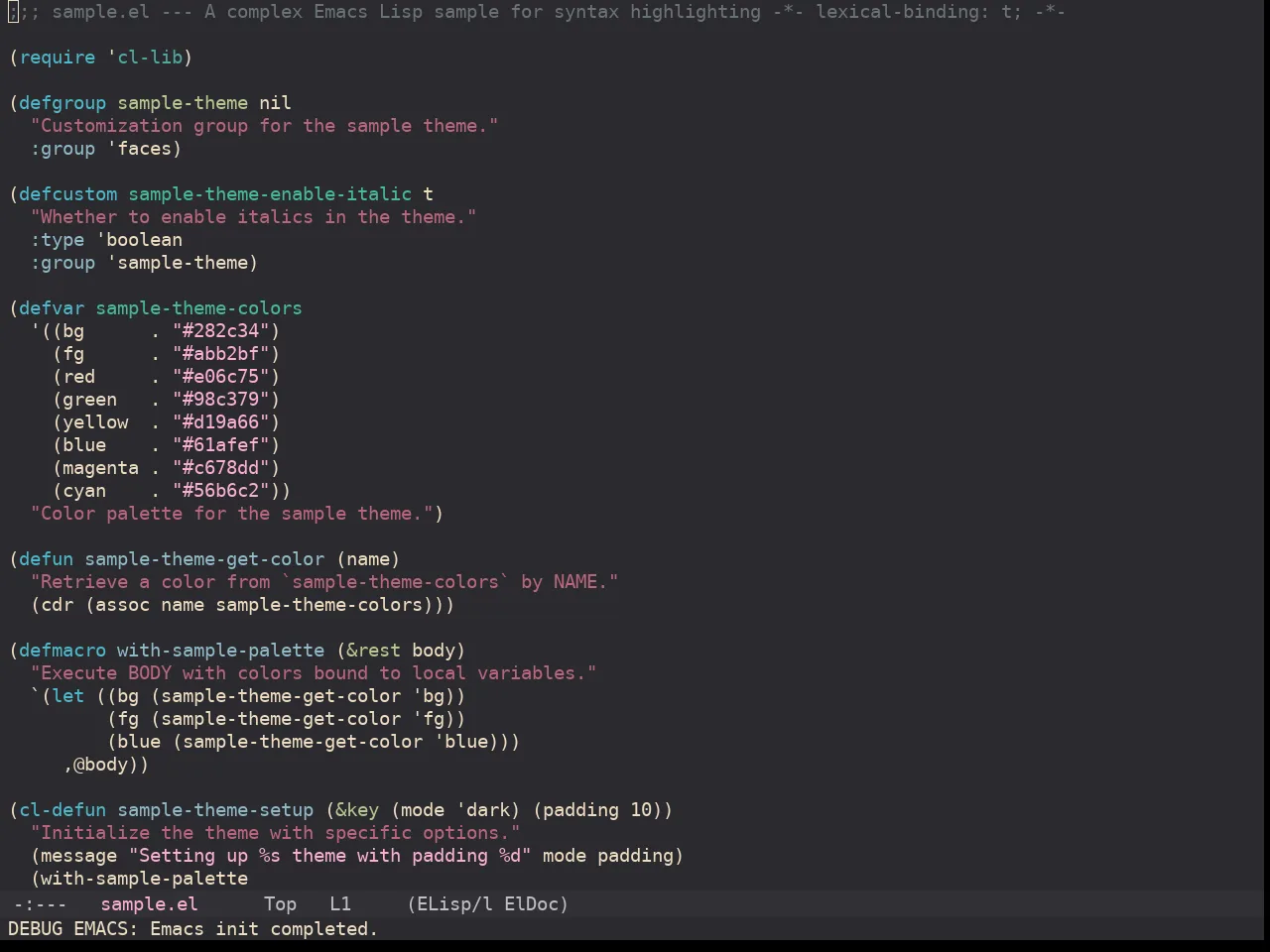Click the "#56b6c2" cyan color string

tap(221, 491)
